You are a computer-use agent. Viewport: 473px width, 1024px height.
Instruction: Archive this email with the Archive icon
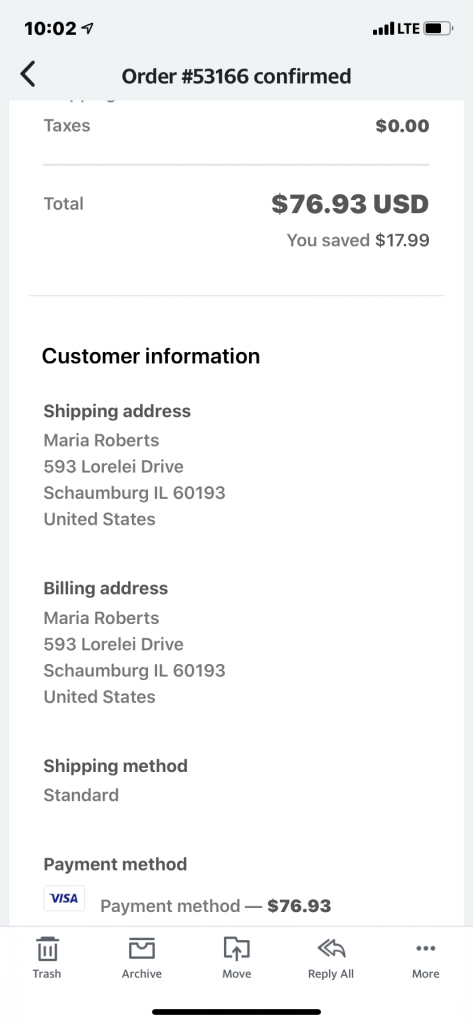tap(142, 949)
